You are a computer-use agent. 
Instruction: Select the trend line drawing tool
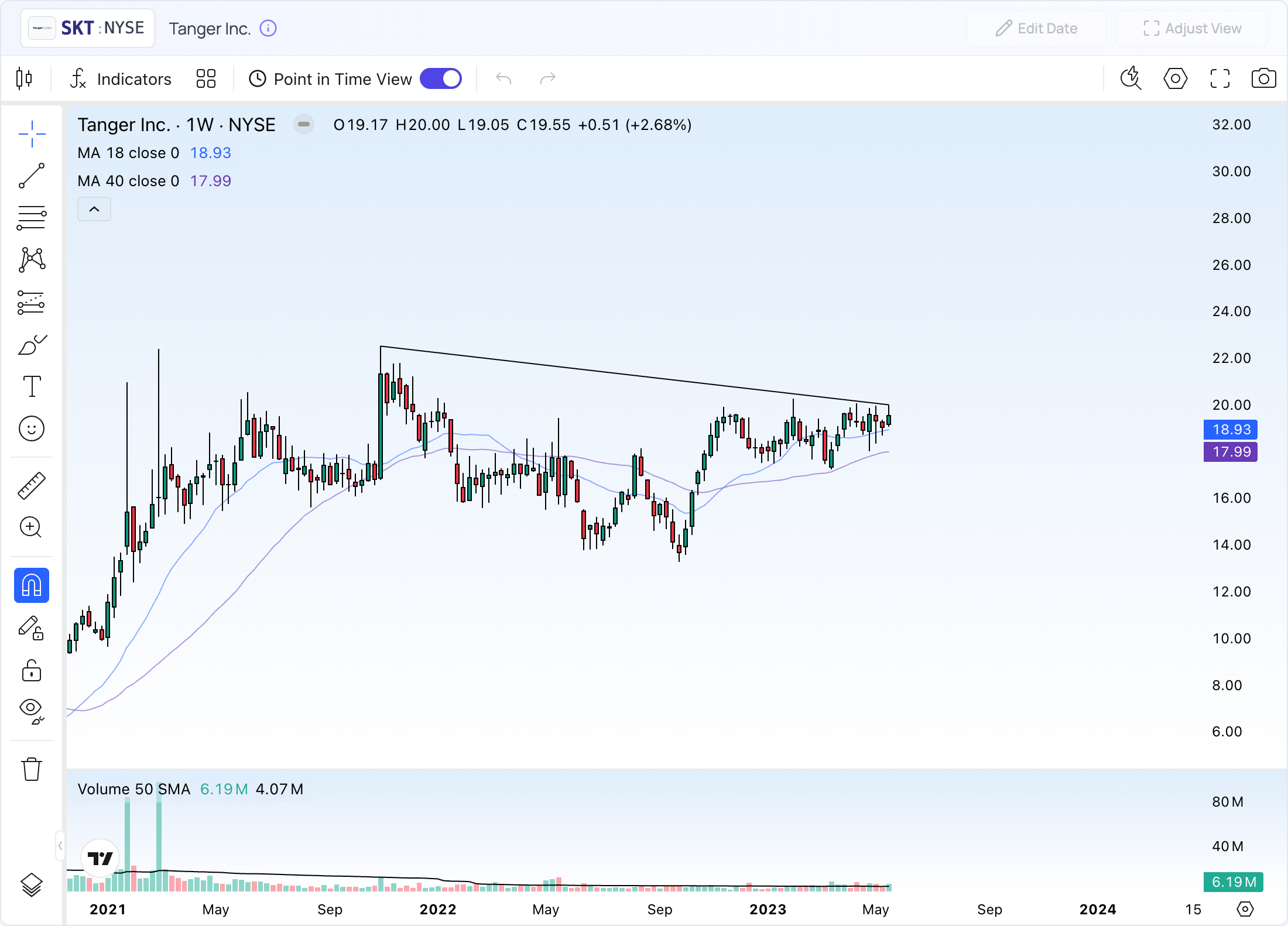32,176
